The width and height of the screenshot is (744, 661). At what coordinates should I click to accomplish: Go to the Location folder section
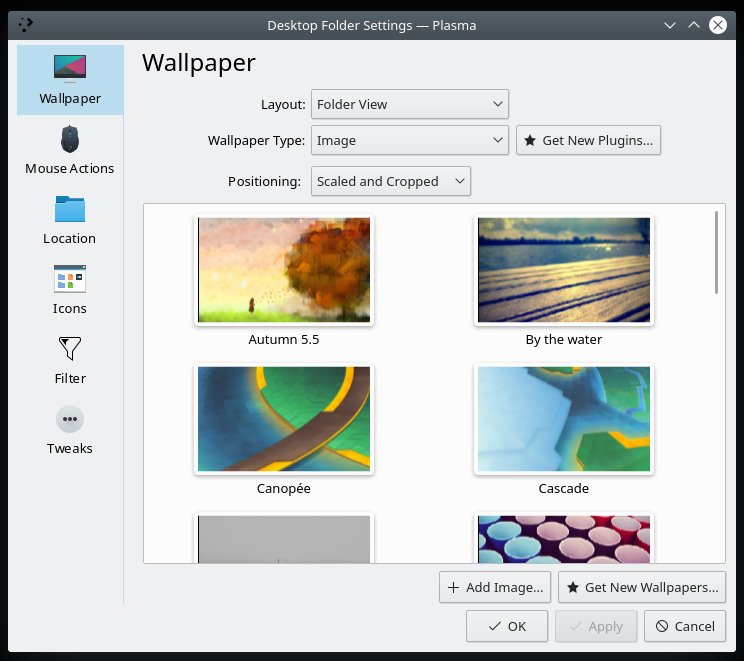point(70,220)
